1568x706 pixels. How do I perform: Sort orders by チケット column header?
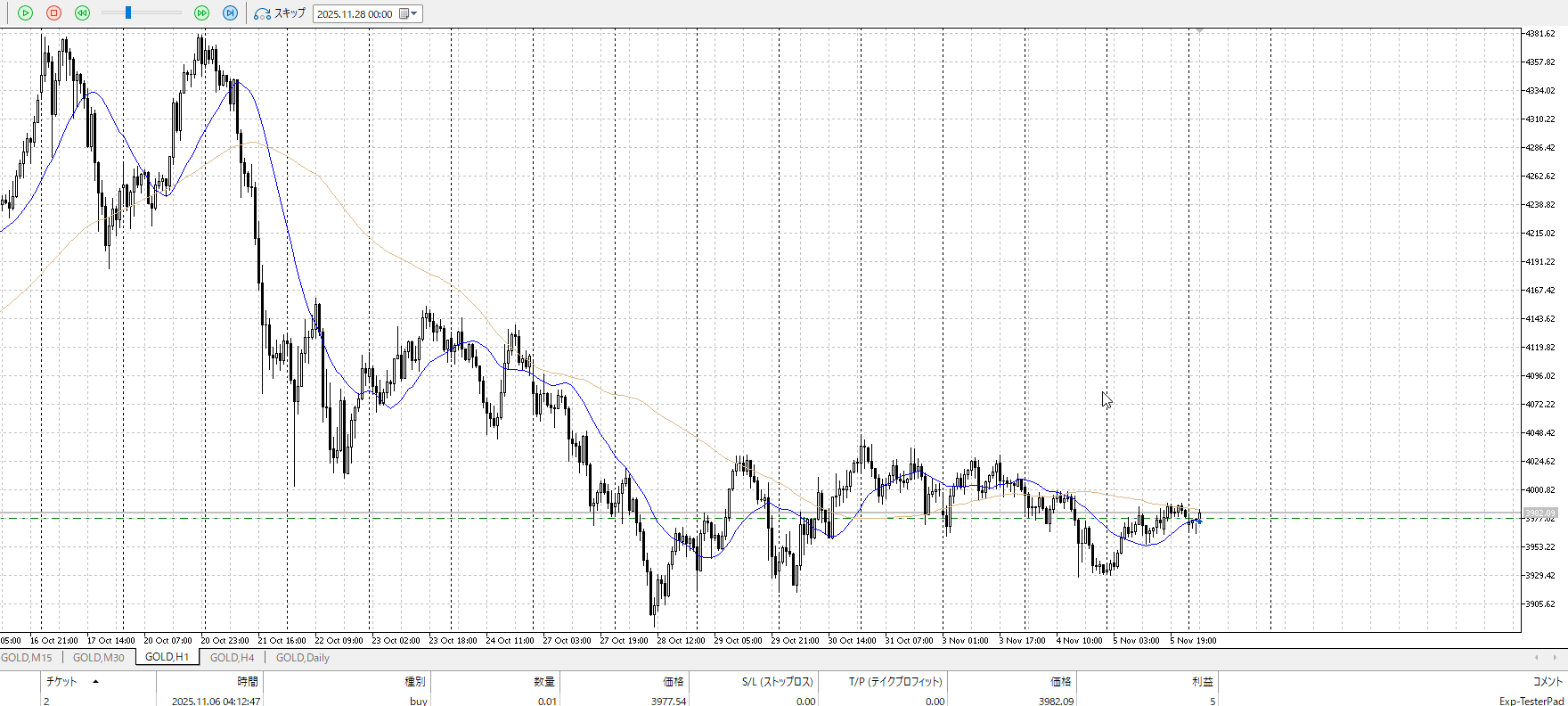pos(61,682)
